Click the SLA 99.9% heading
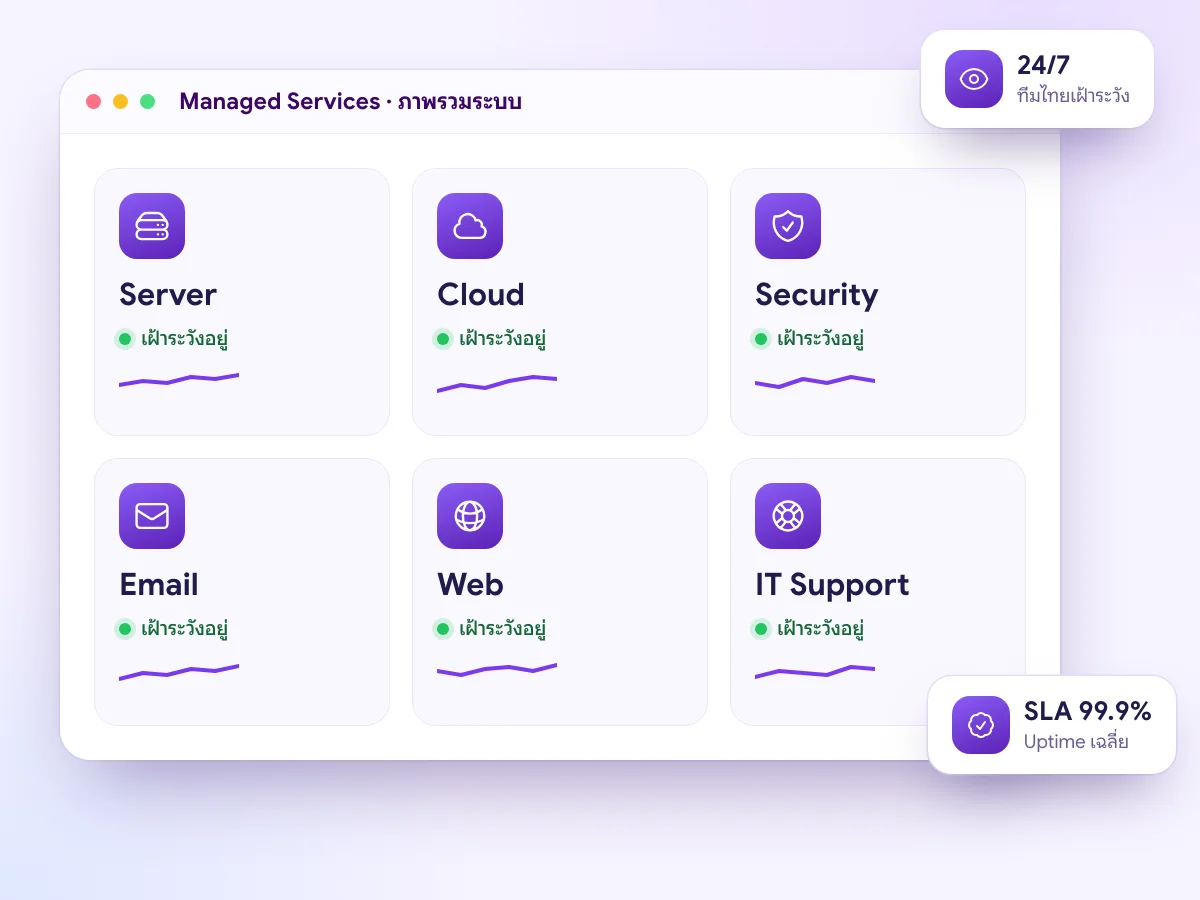 (x=1088, y=711)
